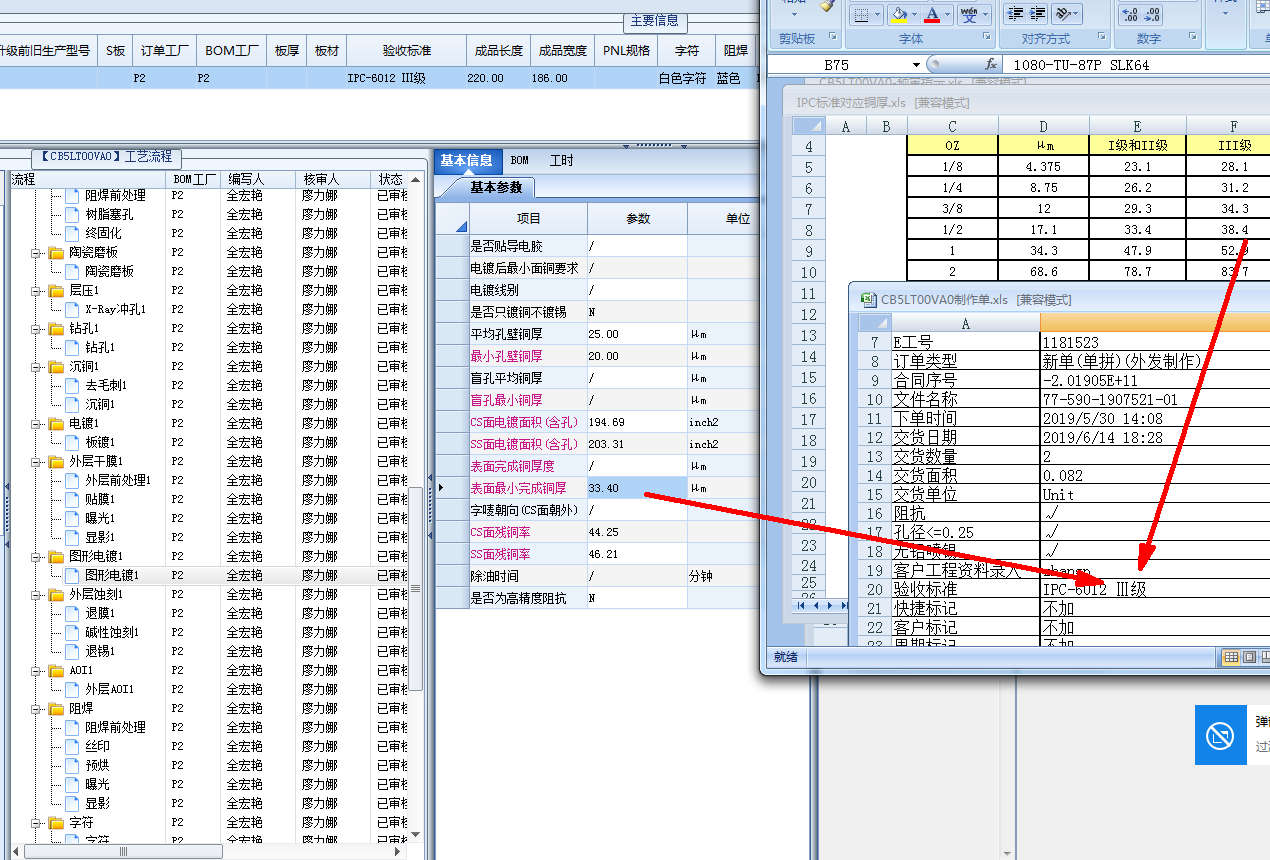Click the cell borders icon
The image size is (1270, 860).
click(861, 14)
